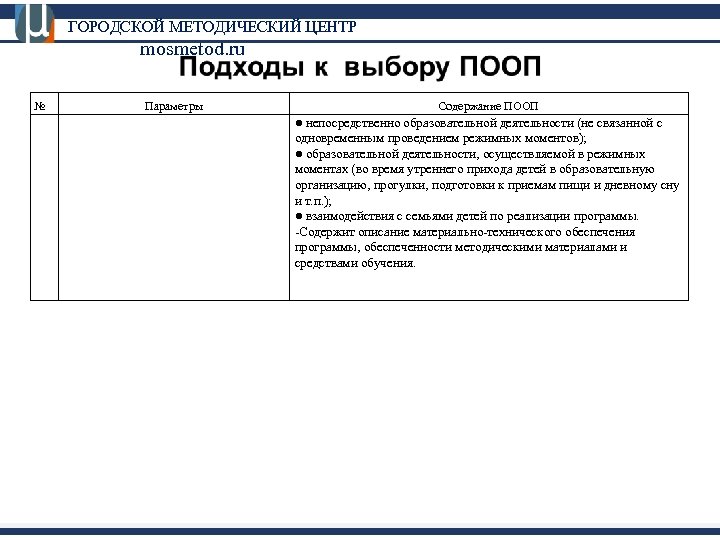
Task: Select the line одновременным проведением режимных моментов
Action: [441, 138]
